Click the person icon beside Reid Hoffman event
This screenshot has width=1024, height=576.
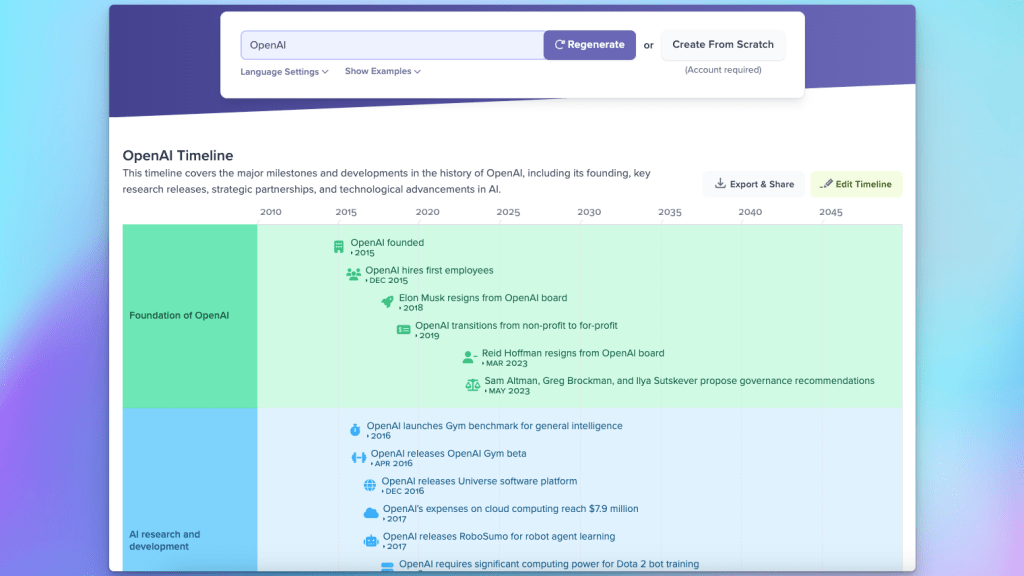pyautogui.click(x=469, y=357)
